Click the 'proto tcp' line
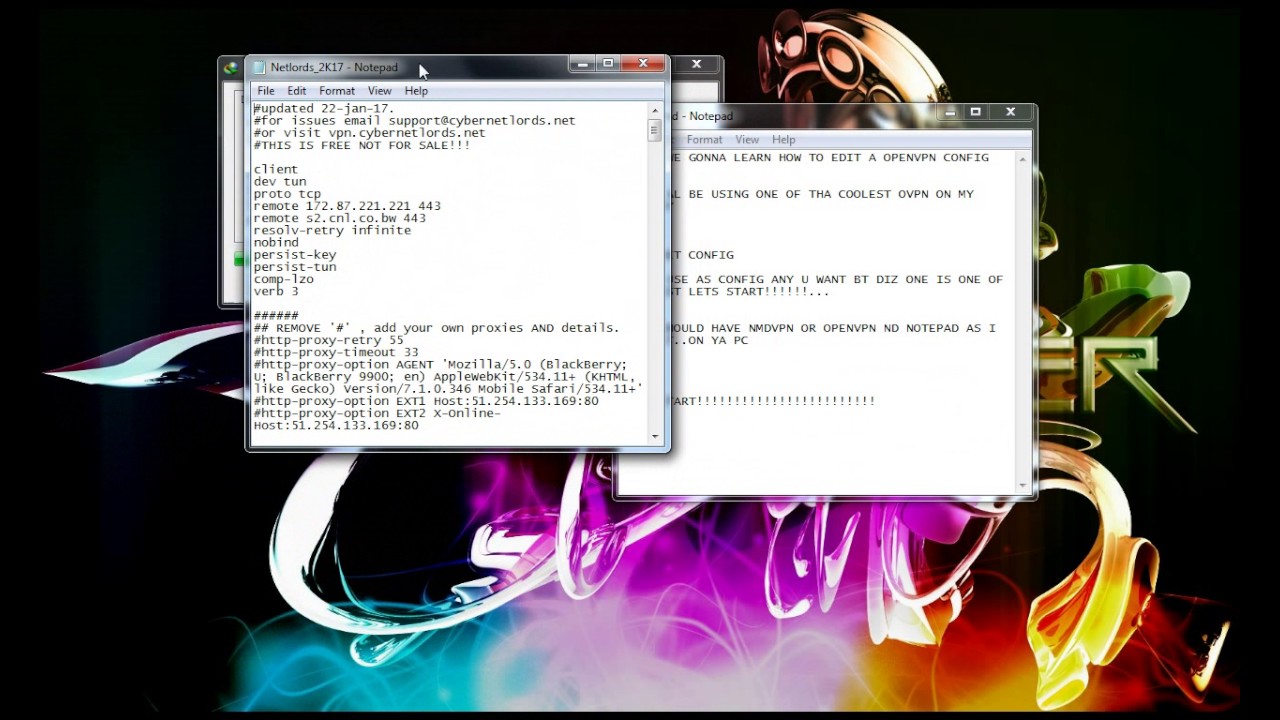Image resolution: width=1280 pixels, height=720 pixels. (287, 194)
